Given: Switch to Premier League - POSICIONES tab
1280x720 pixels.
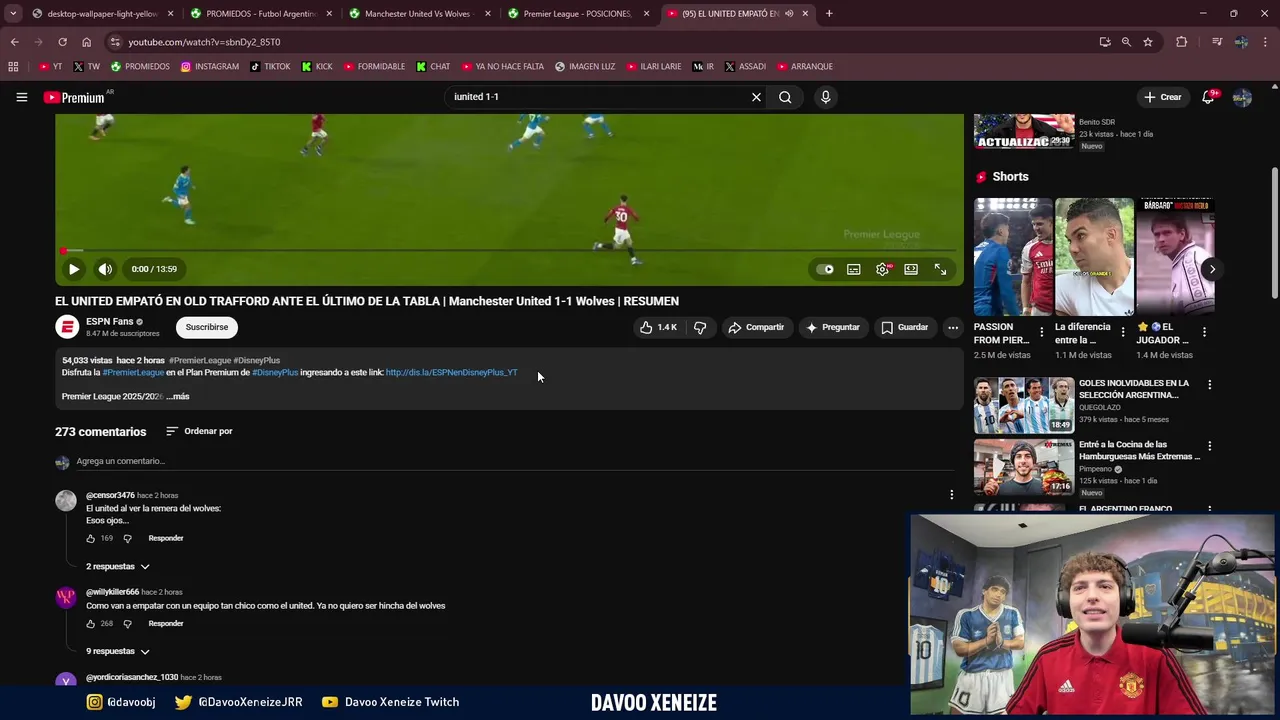Looking at the screenshot, I should pos(577,14).
